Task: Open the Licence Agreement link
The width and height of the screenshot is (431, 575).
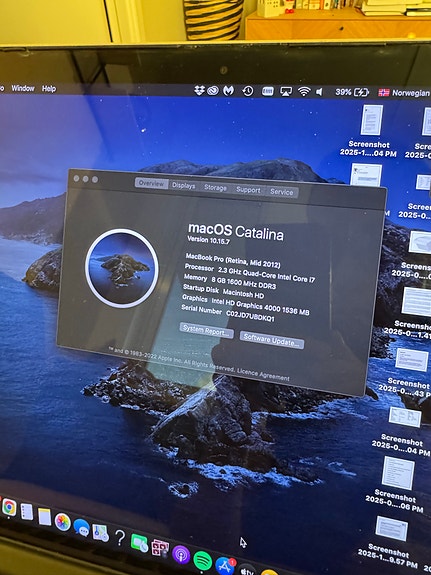Action: tap(263, 374)
